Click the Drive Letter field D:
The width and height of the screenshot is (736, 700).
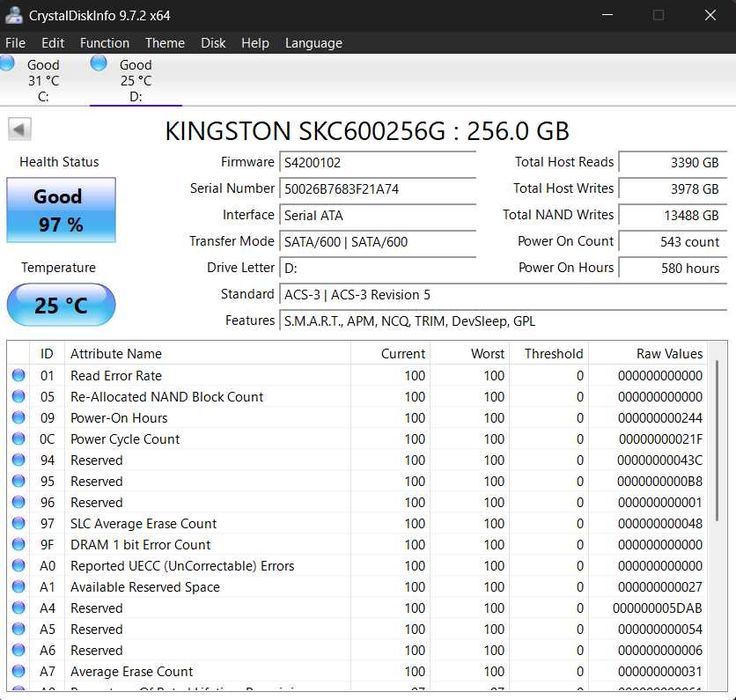tap(377, 268)
